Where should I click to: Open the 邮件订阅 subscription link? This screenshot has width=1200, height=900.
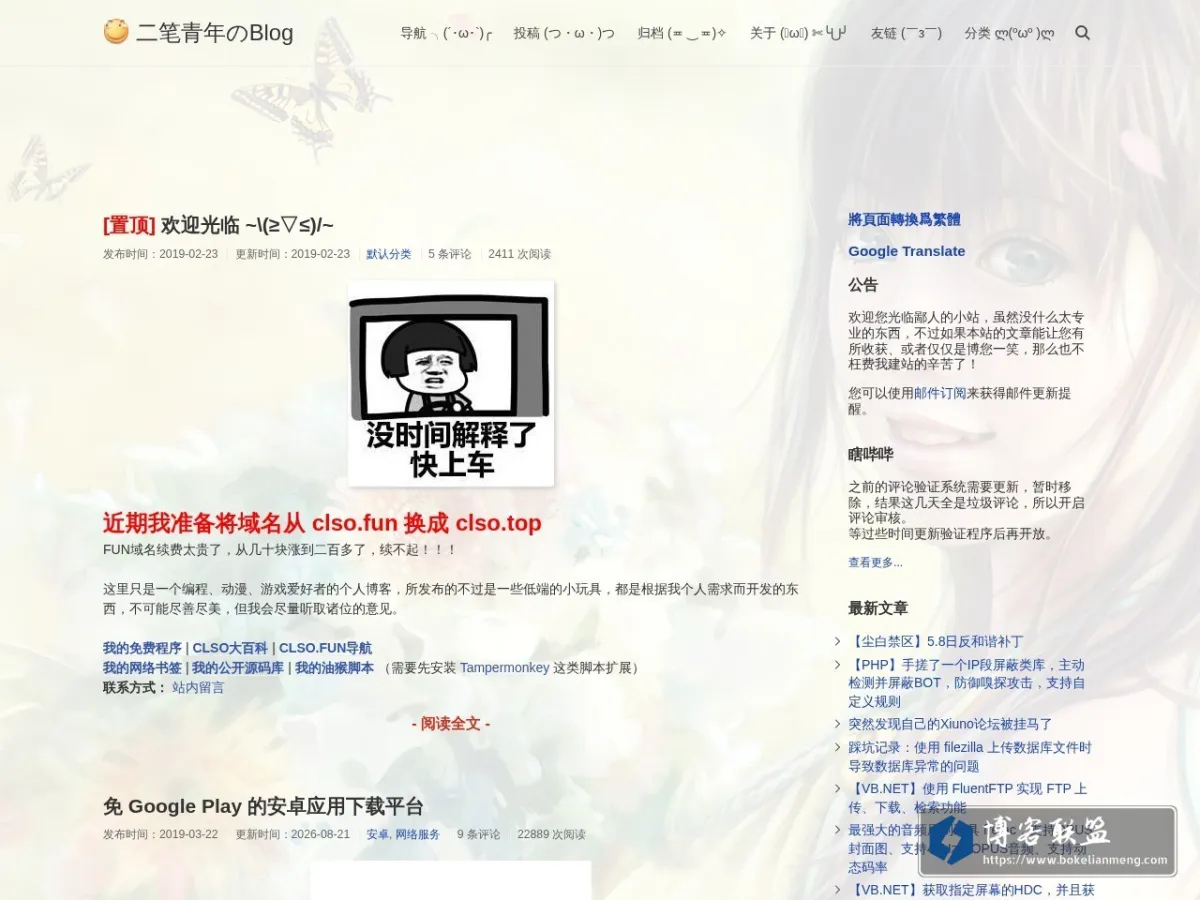(x=940, y=393)
